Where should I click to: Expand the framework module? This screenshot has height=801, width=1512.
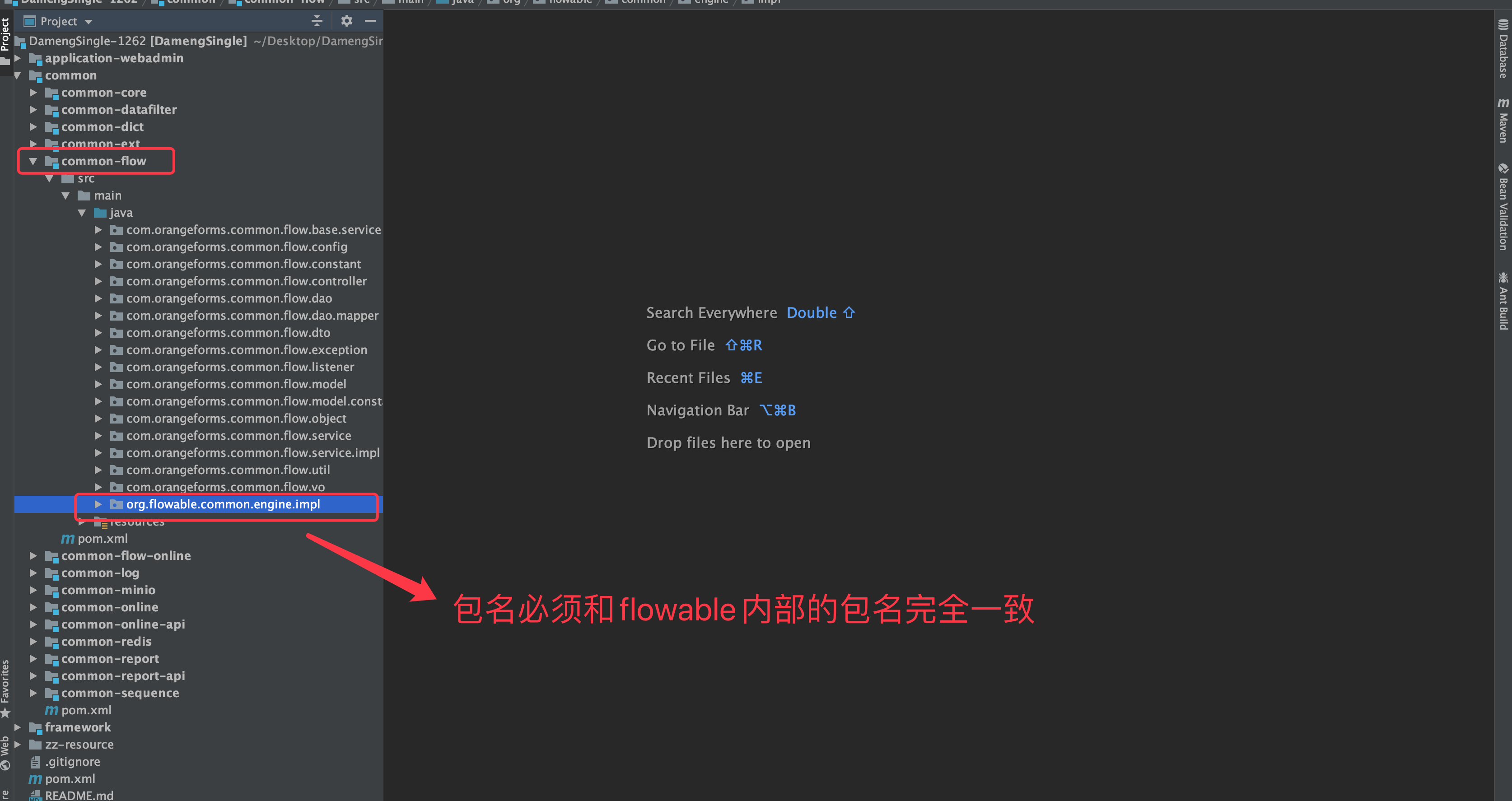tap(18, 727)
